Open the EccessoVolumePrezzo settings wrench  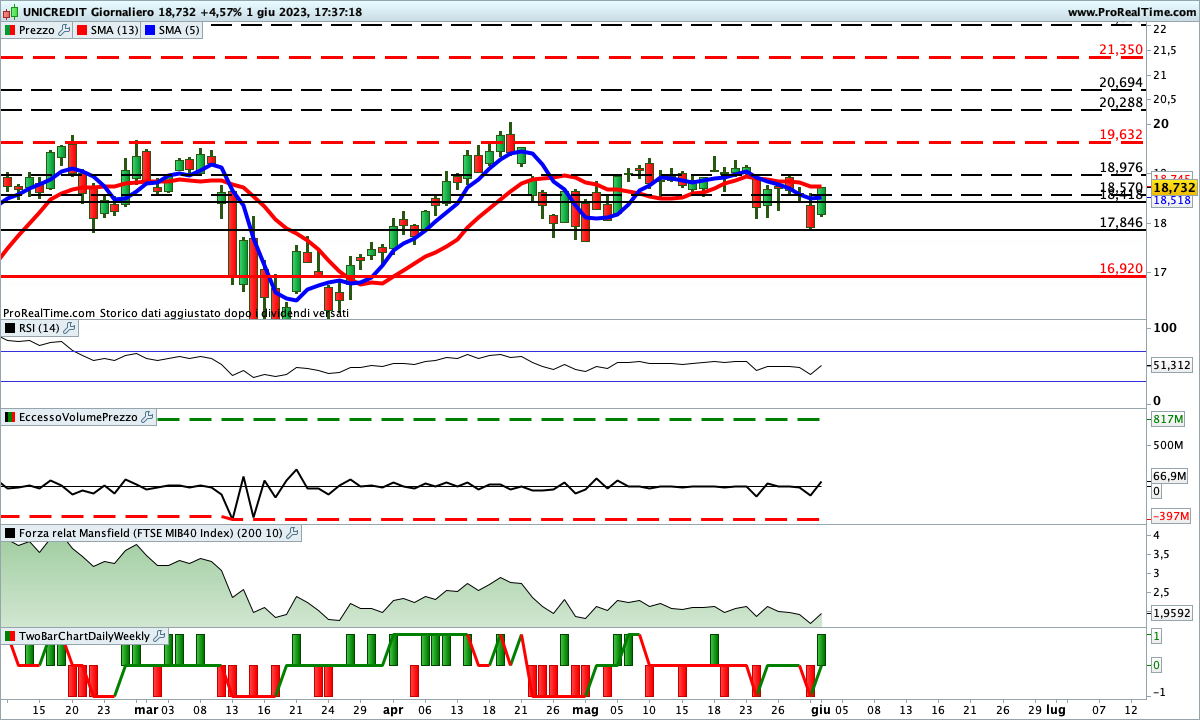pyautogui.click(x=147, y=418)
